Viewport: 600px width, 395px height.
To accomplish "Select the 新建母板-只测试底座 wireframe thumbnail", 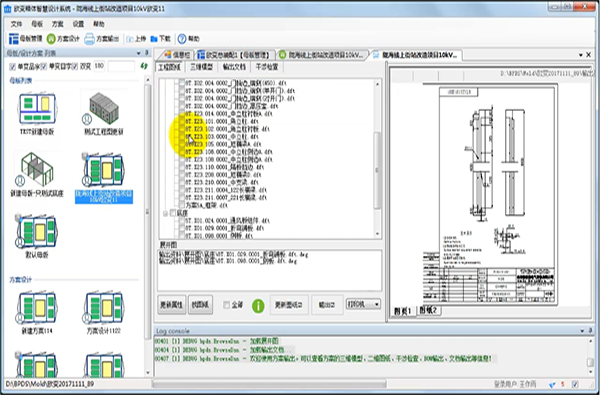I will tap(37, 168).
